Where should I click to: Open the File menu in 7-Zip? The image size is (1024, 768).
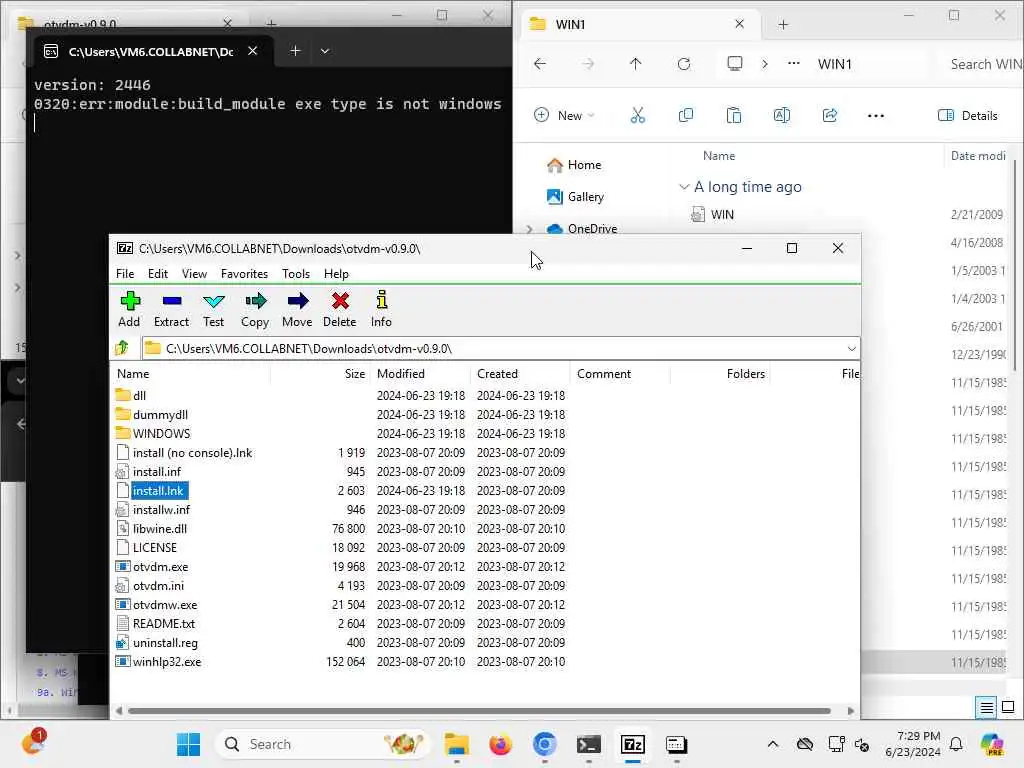coord(125,274)
